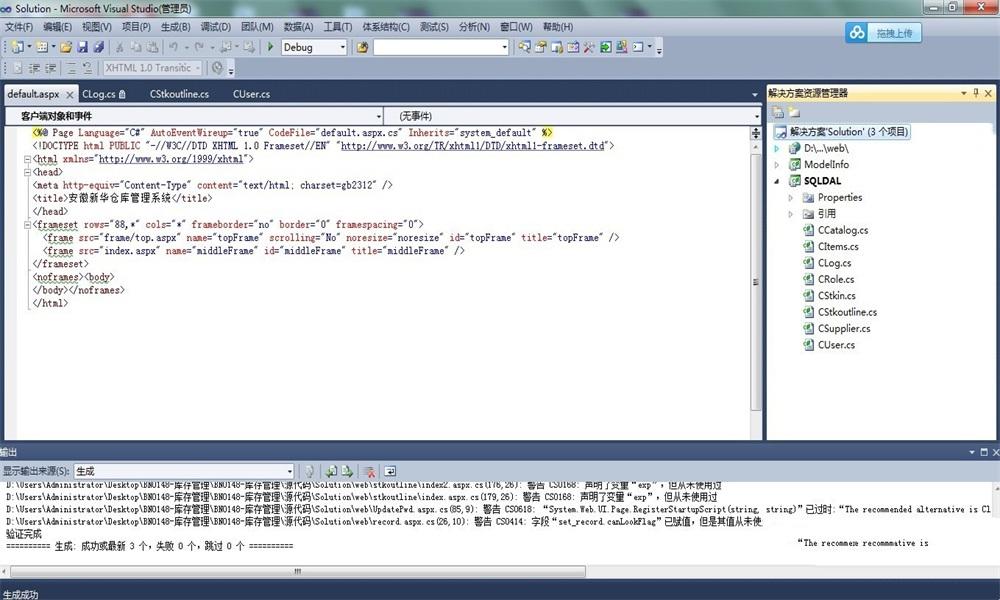The width and height of the screenshot is (1000, 600).
Task: Pin the Solution Explorer panel with the pushpin
Action: point(976,93)
